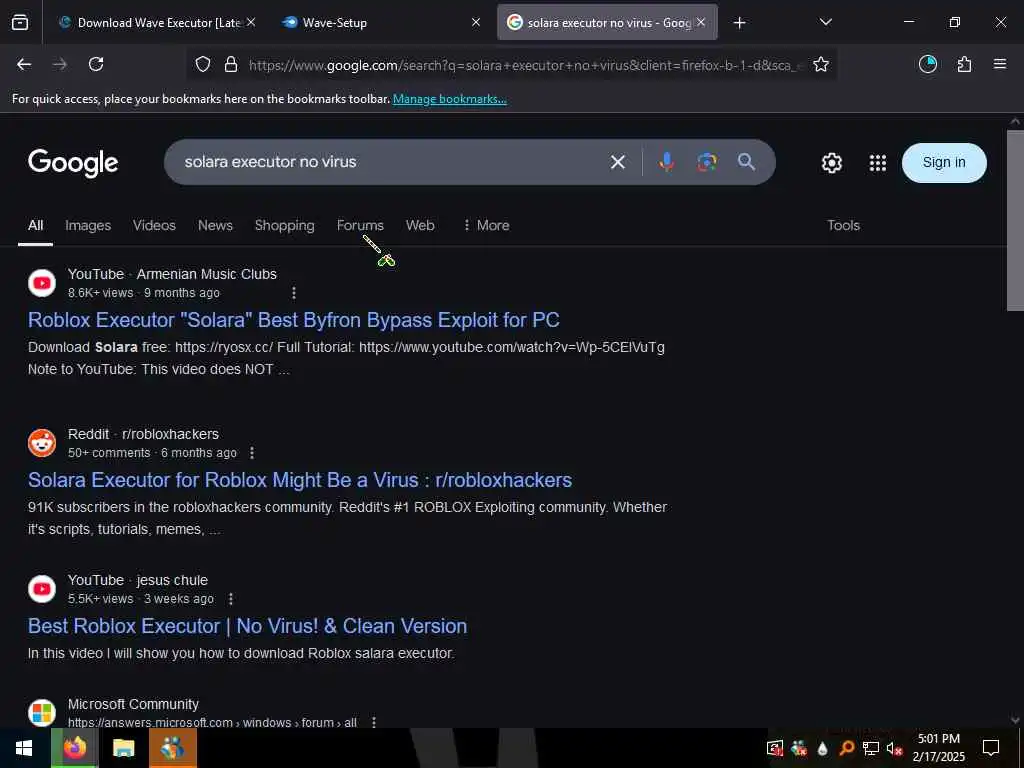Submit search with magnifier icon

point(746,162)
